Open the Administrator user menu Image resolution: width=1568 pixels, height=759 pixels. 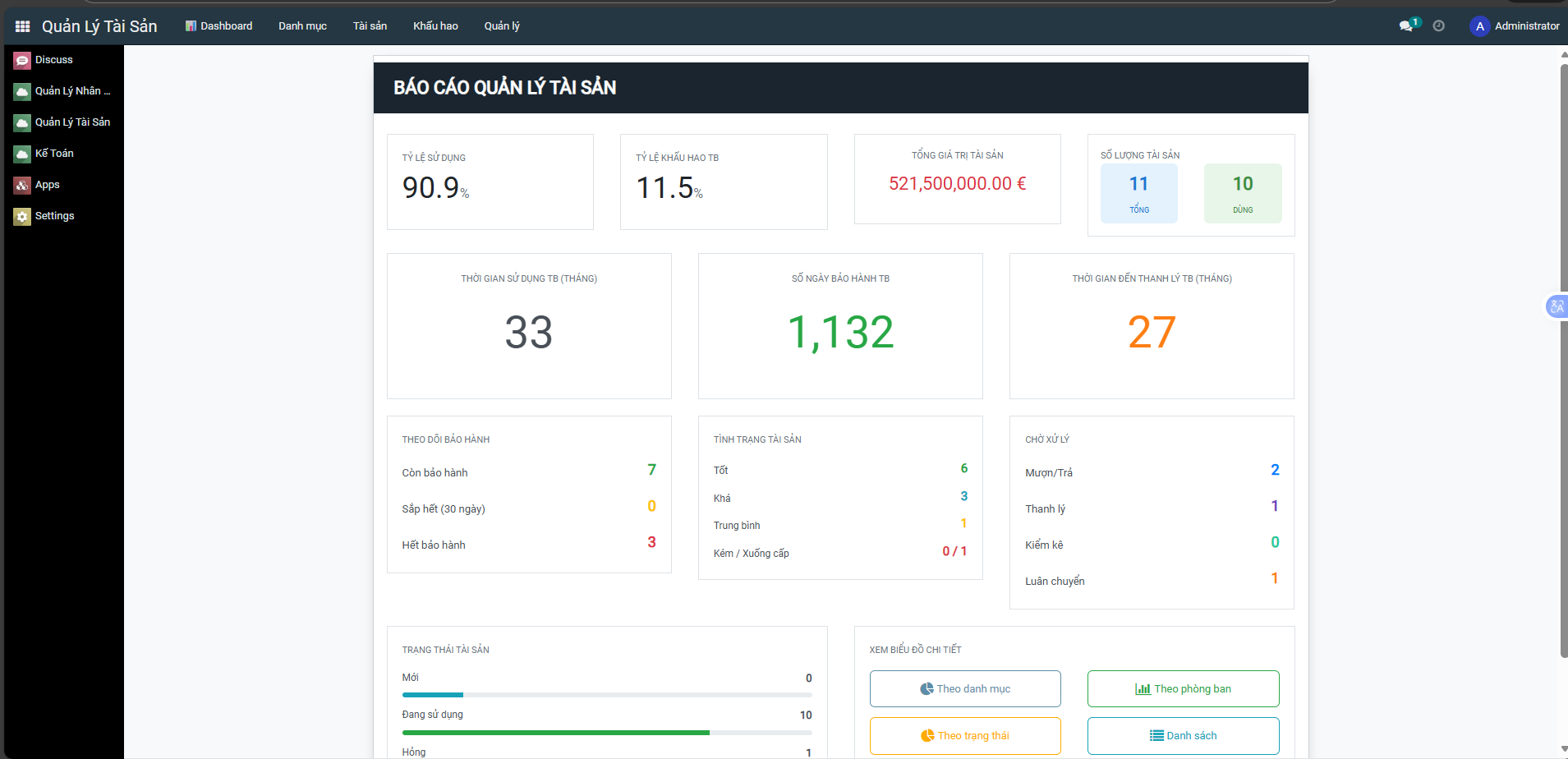[1515, 26]
